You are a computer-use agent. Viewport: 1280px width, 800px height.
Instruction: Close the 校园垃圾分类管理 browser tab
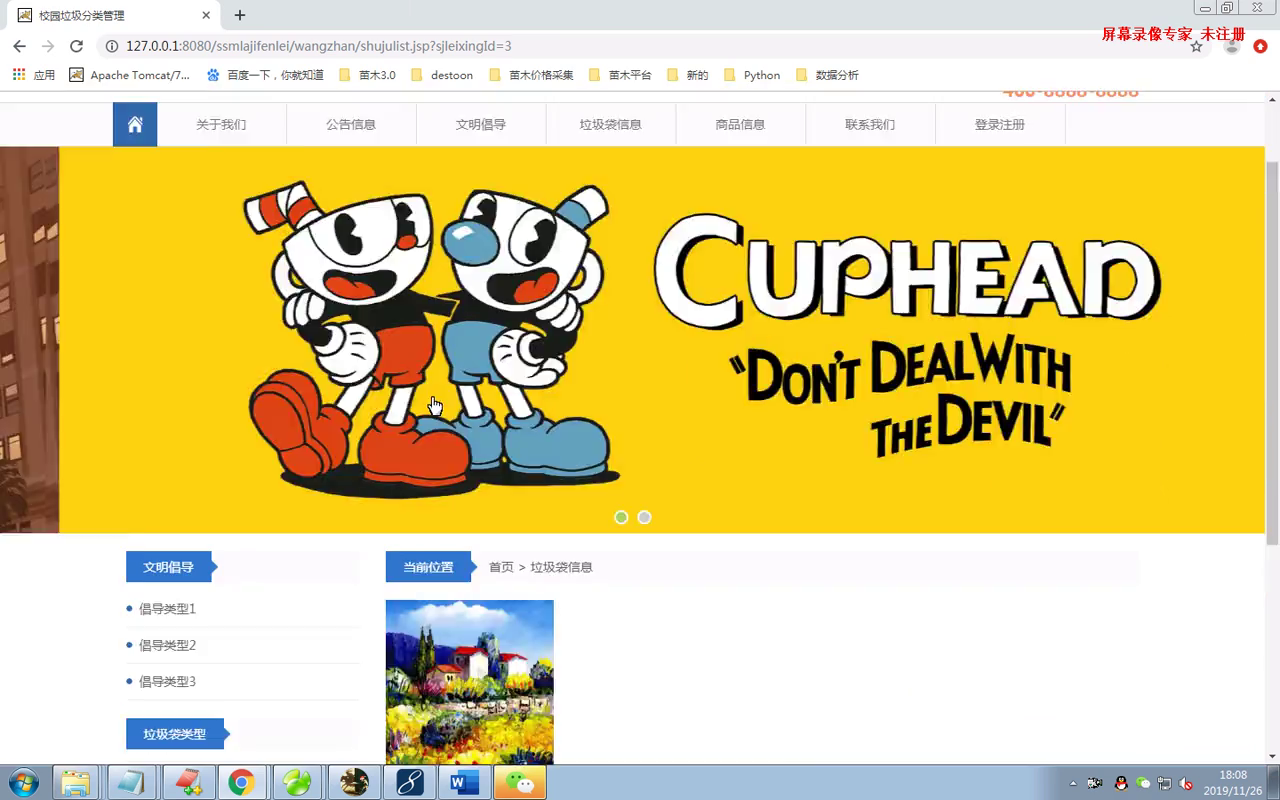click(206, 16)
